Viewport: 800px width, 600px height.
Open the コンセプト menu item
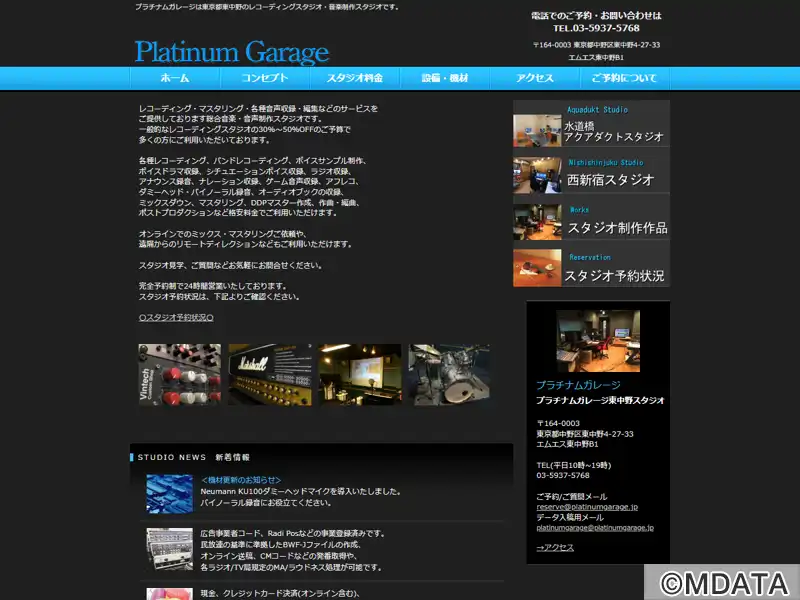pos(265,78)
